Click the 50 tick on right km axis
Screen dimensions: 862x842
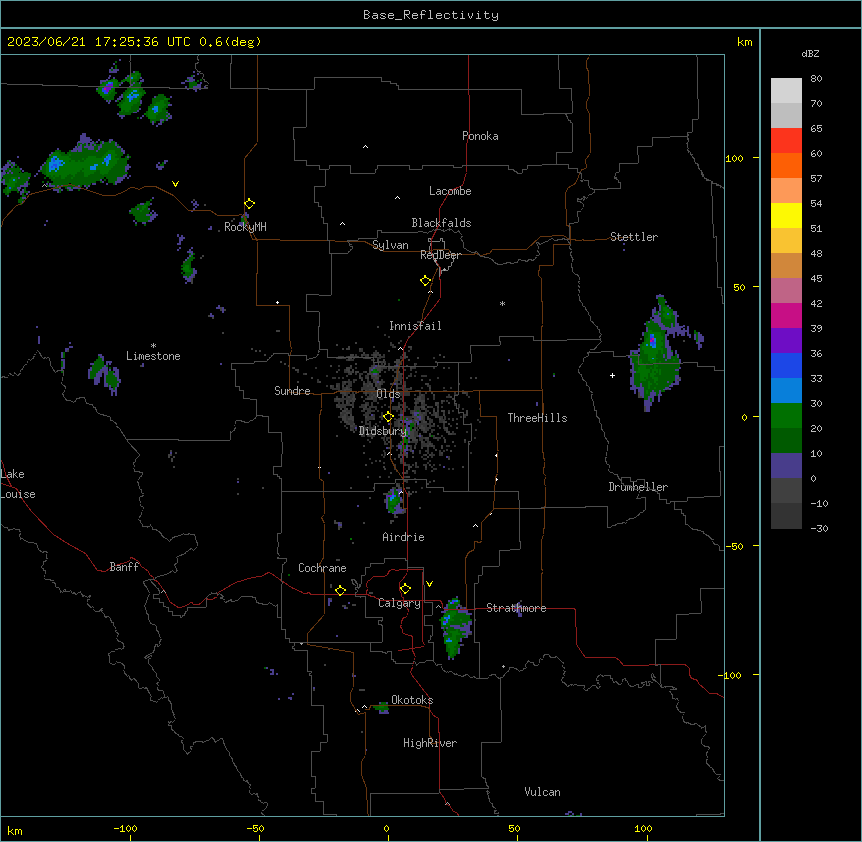point(739,287)
